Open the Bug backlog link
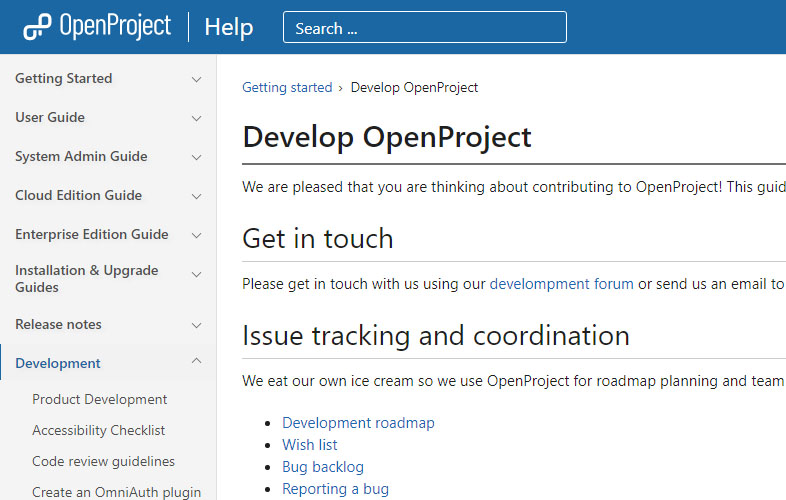786x500 pixels. point(323,467)
